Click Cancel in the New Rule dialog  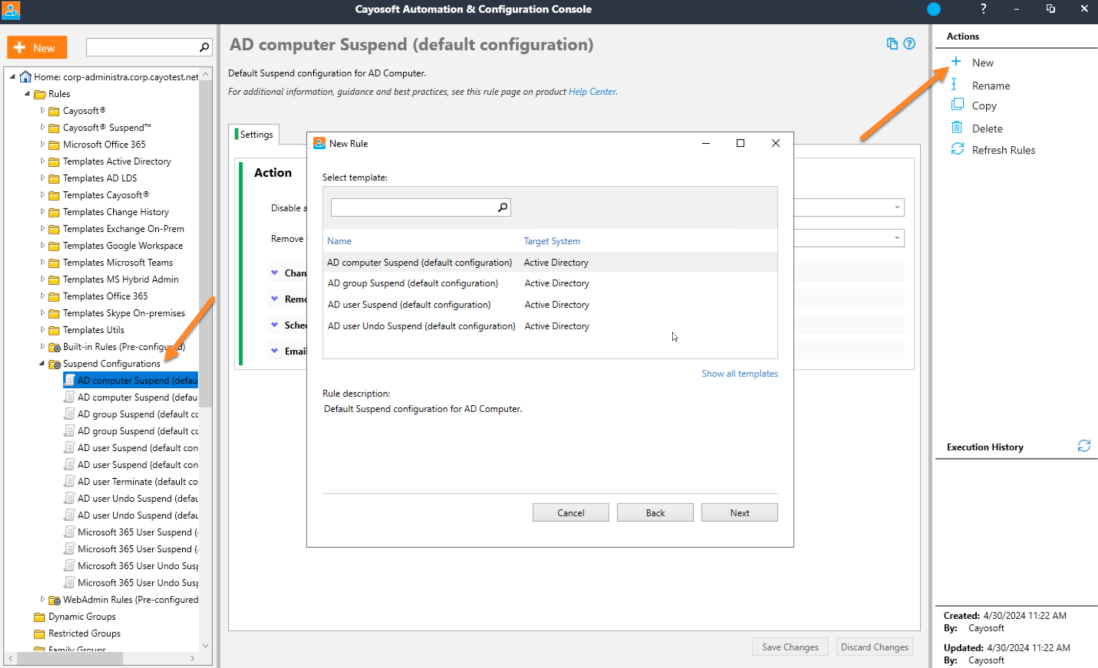click(x=571, y=513)
